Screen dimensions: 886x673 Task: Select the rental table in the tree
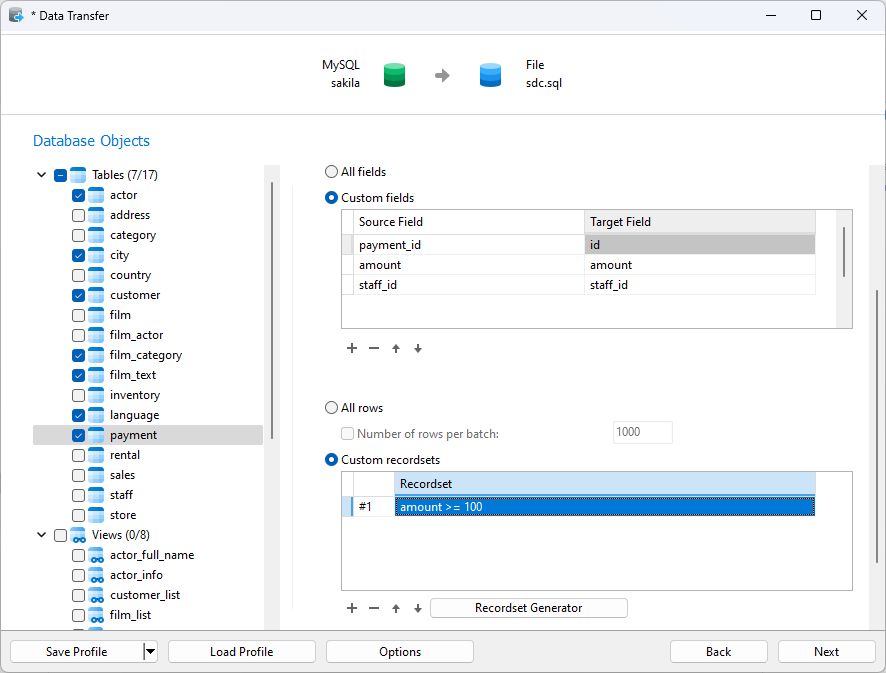125,455
